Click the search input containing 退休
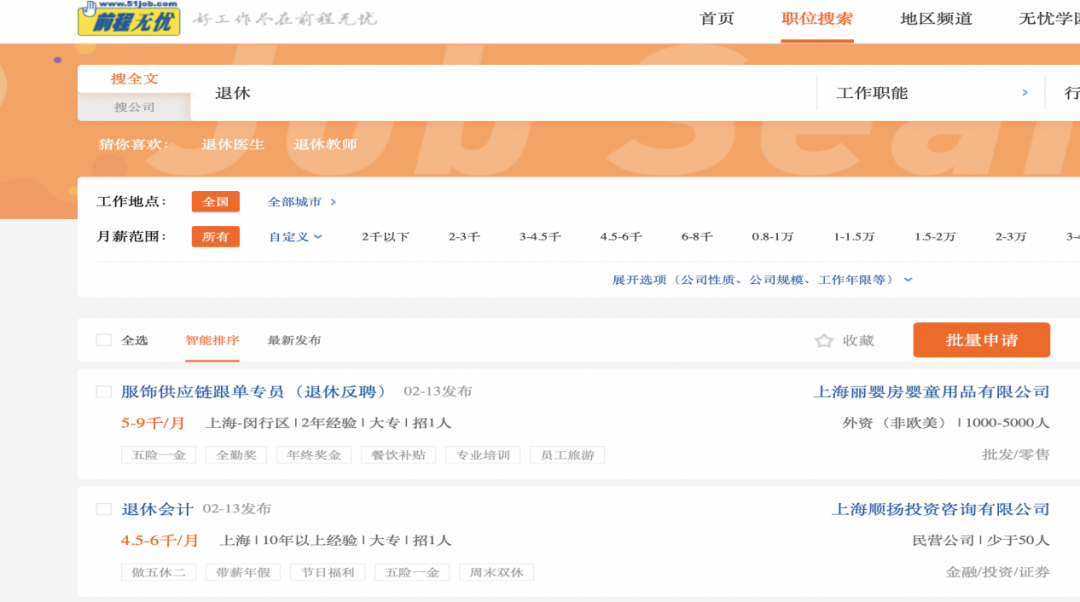1080x602 pixels. (x=400, y=92)
